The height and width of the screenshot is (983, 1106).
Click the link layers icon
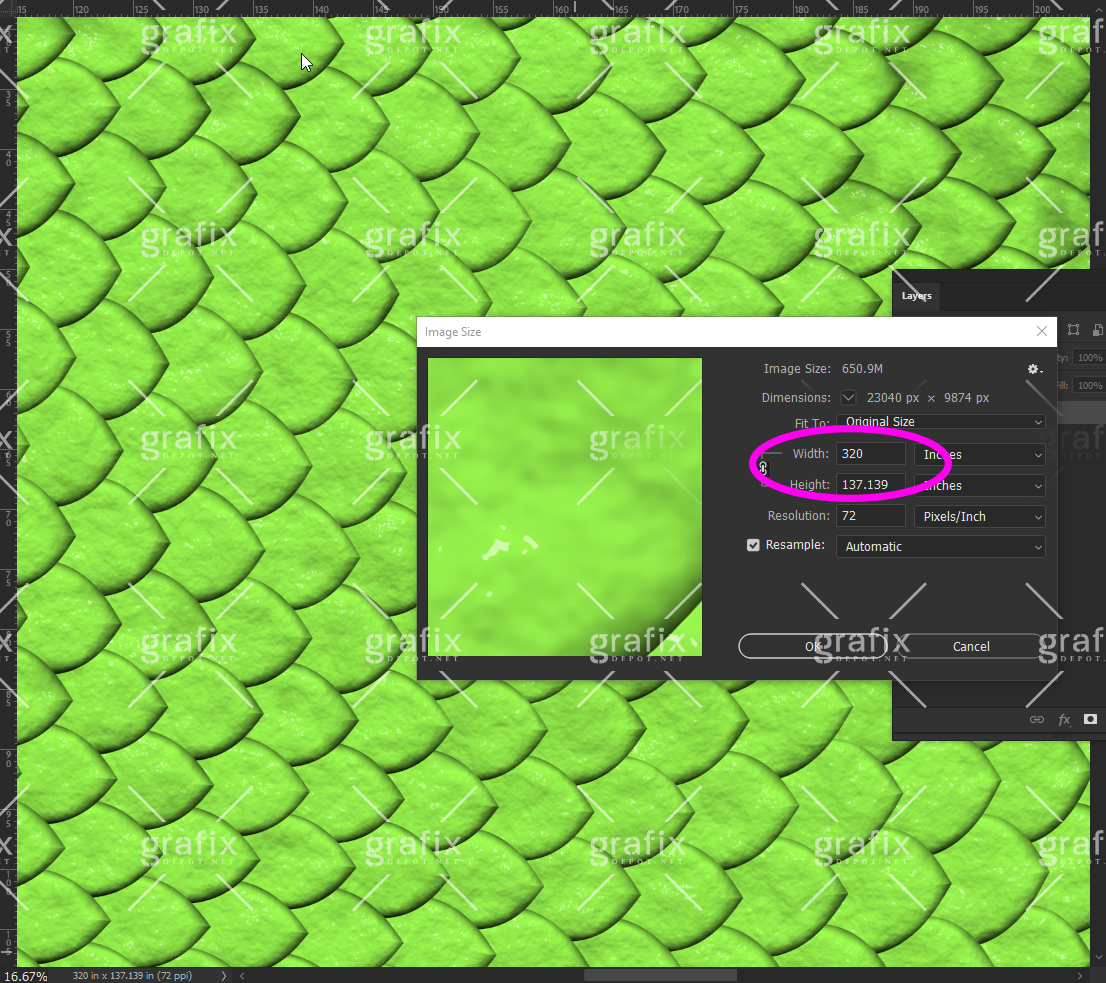click(1037, 720)
